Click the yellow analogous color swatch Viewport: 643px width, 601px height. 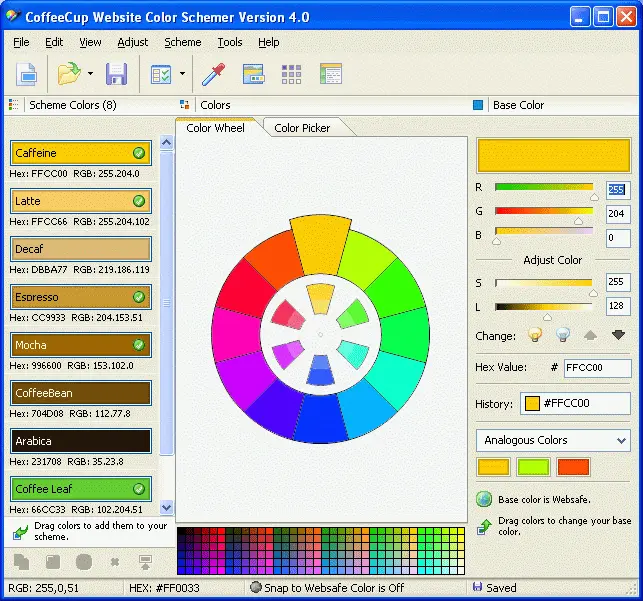coord(493,467)
